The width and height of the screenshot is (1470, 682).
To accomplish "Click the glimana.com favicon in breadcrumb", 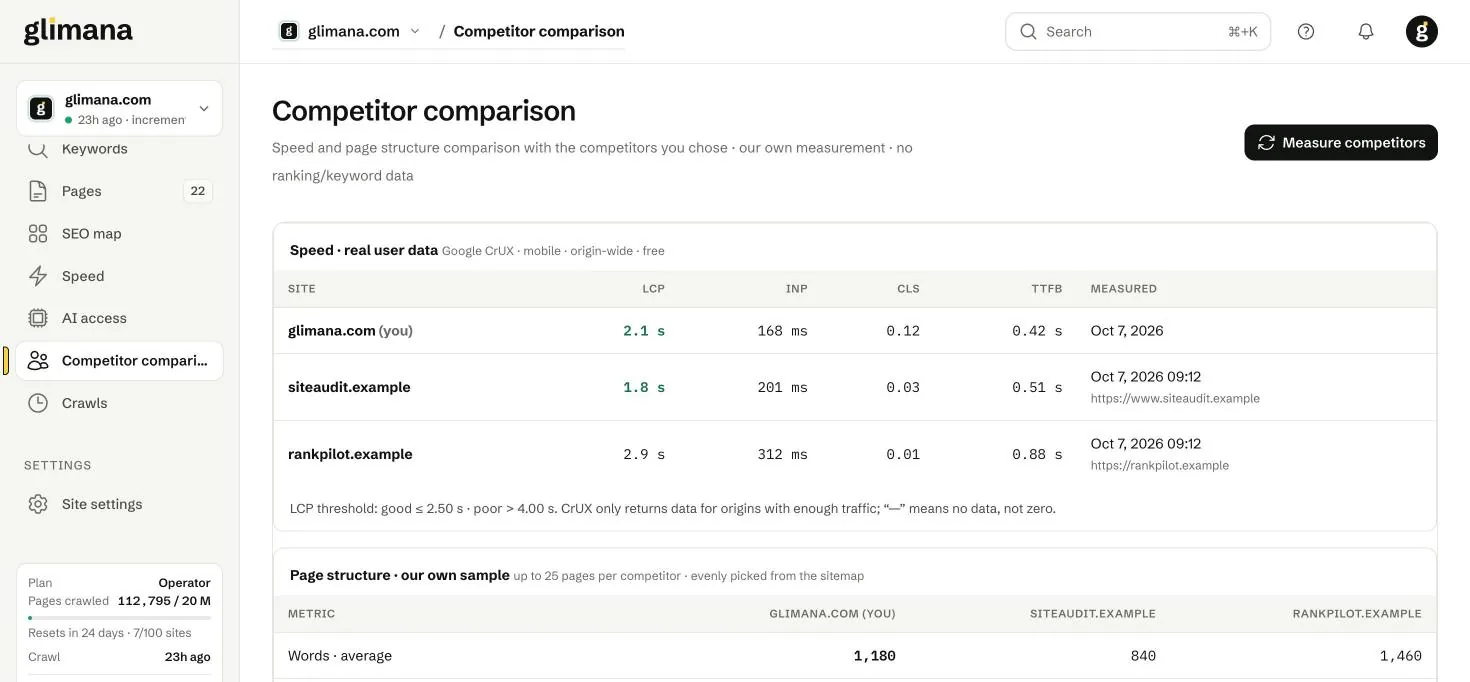I will click(289, 31).
